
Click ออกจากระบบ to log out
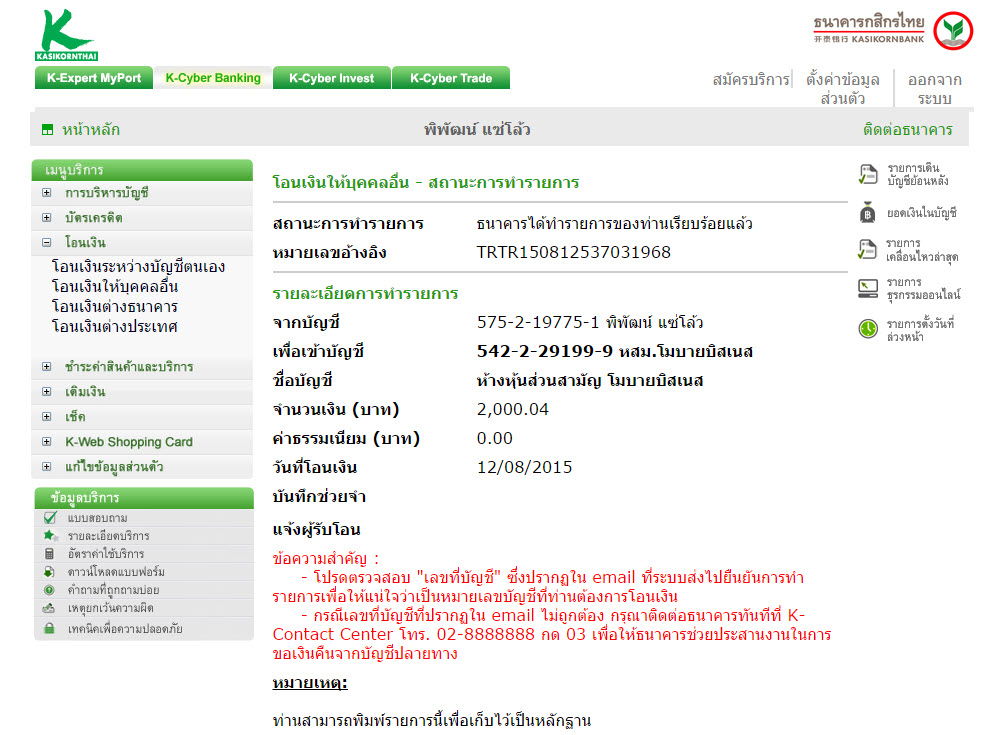coord(935,89)
